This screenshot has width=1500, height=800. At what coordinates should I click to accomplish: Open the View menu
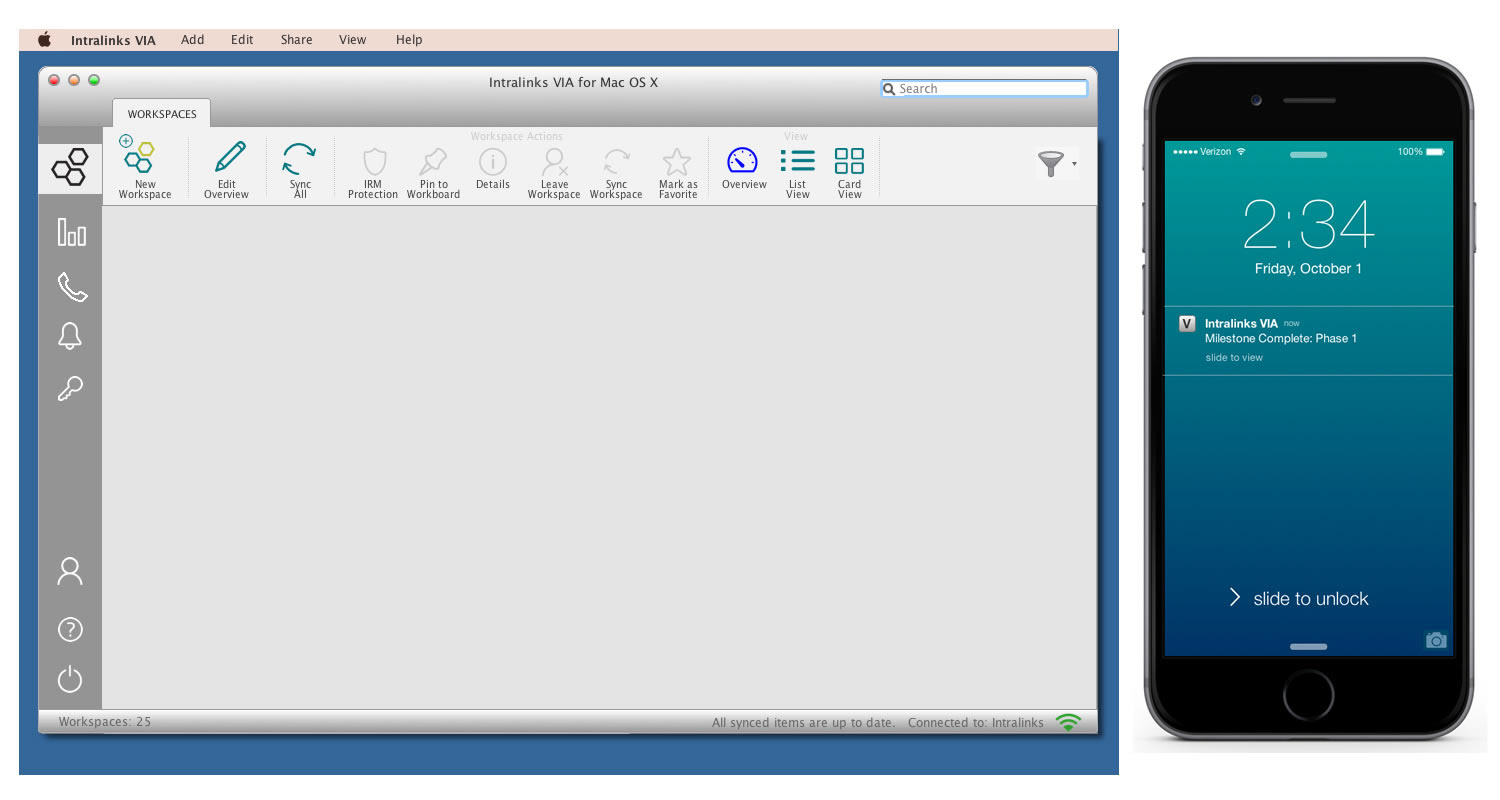point(353,40)
